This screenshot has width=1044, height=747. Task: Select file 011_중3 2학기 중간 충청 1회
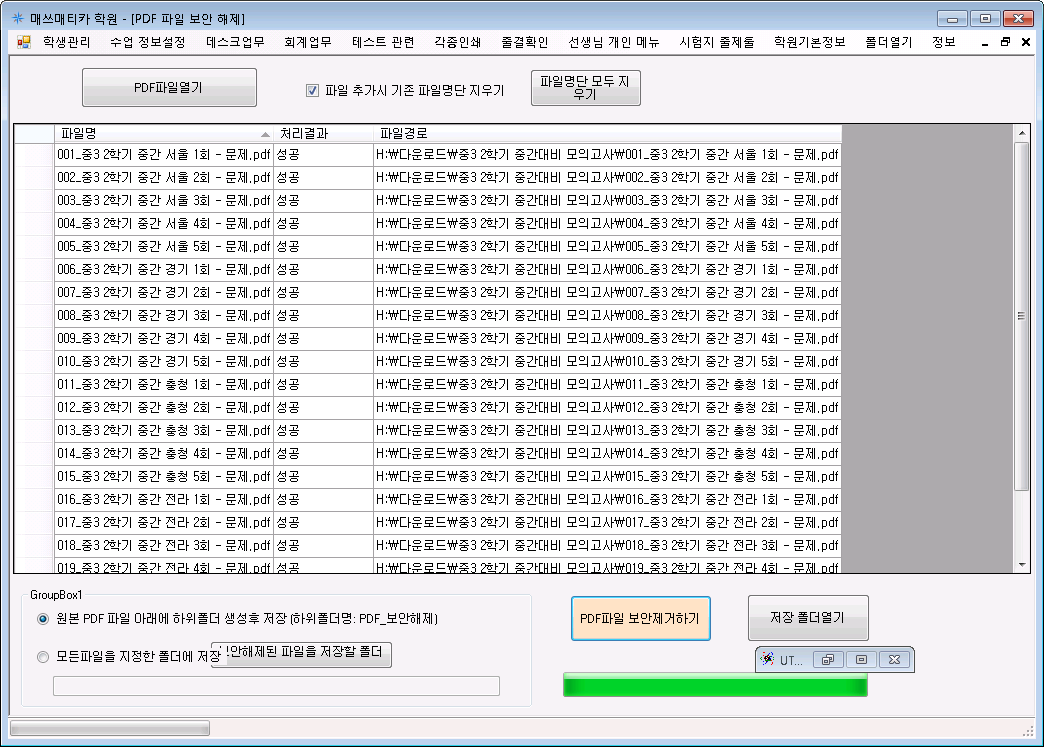click(163, 384)
